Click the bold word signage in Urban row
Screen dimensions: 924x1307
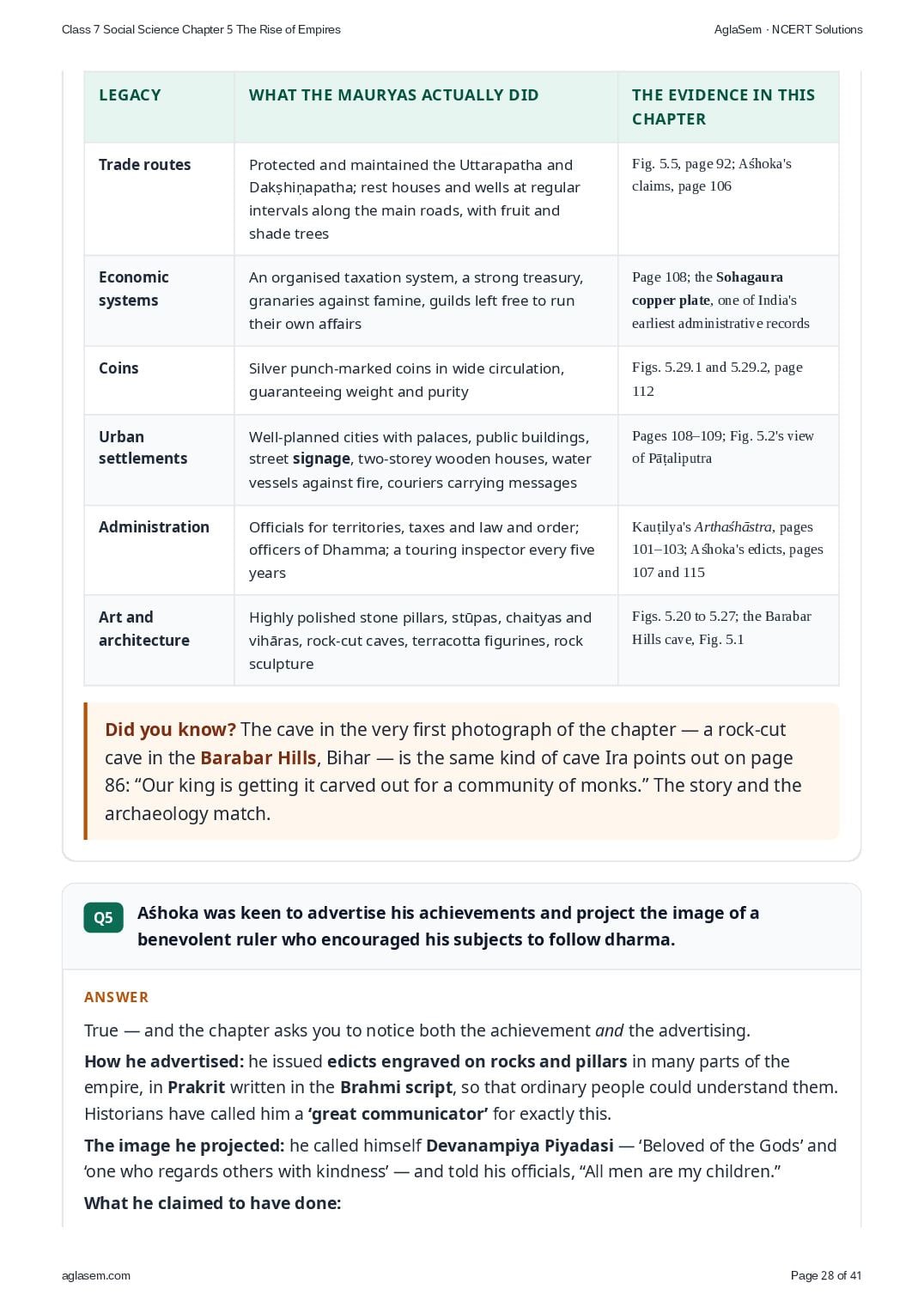(x=321, y=459)
